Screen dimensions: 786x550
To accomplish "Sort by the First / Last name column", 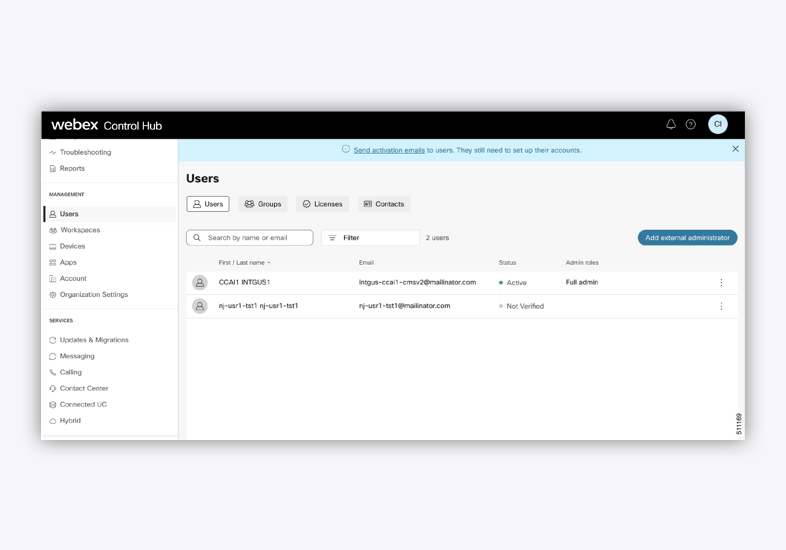I will tap(243, 263).
